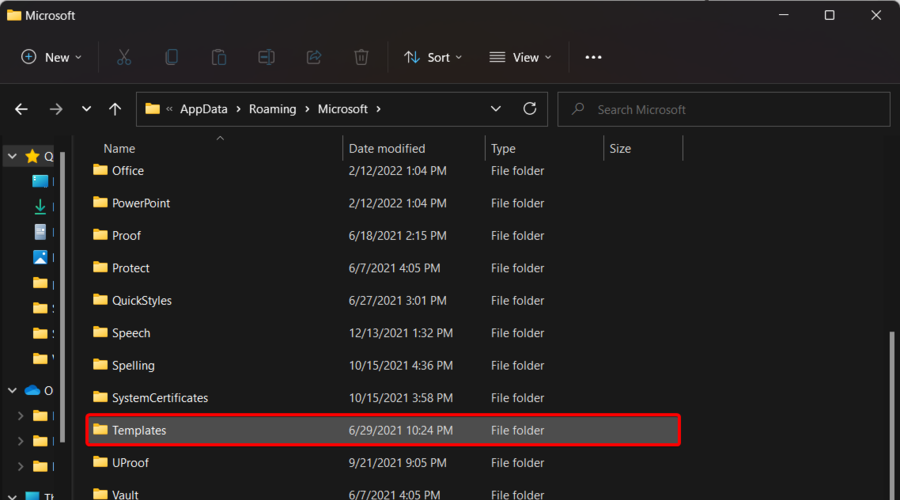Click chevron after Roaming in breadcrumb

point(308,109)
